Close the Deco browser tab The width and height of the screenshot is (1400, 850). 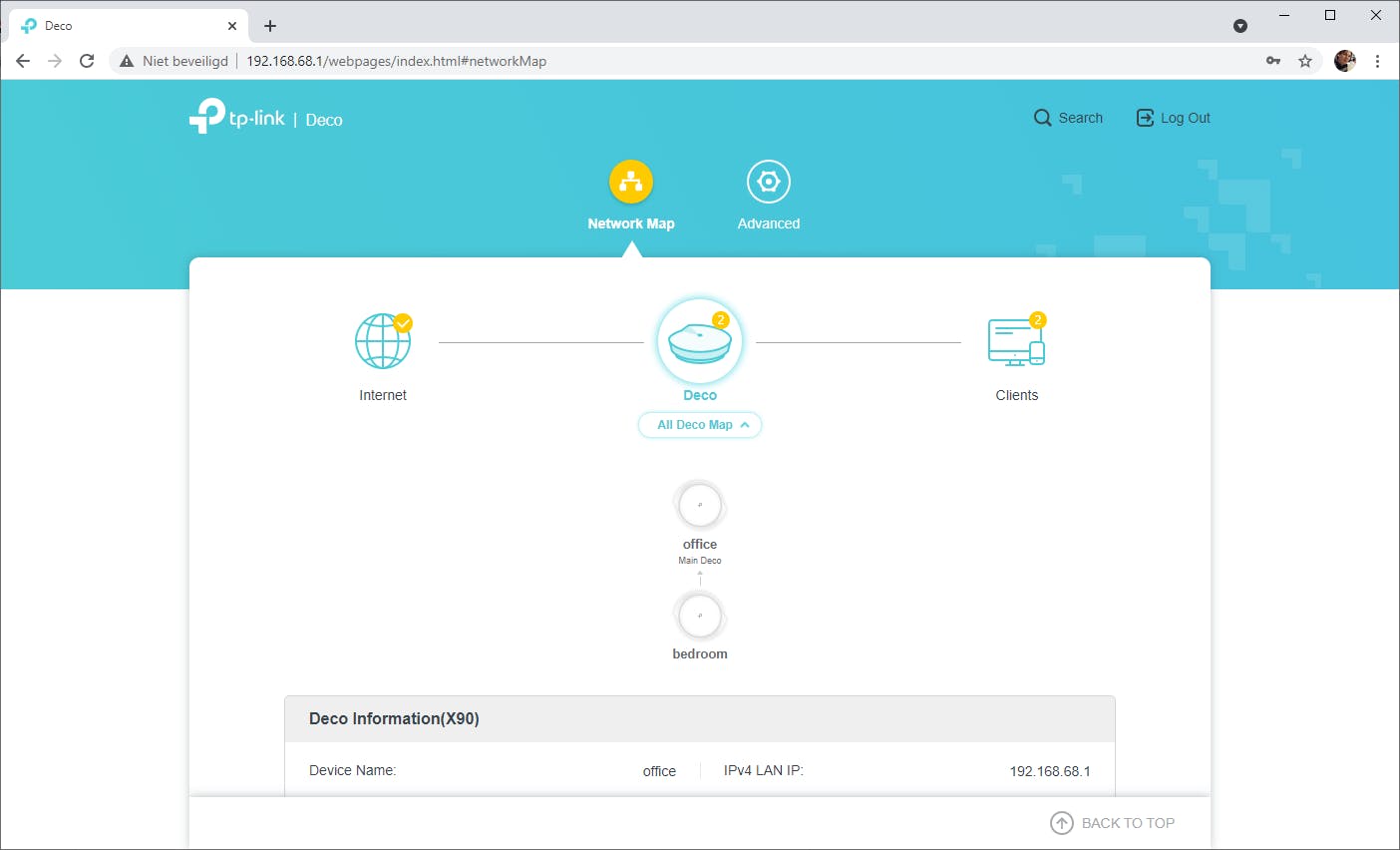pyautogui.click(x=232, y=26)
